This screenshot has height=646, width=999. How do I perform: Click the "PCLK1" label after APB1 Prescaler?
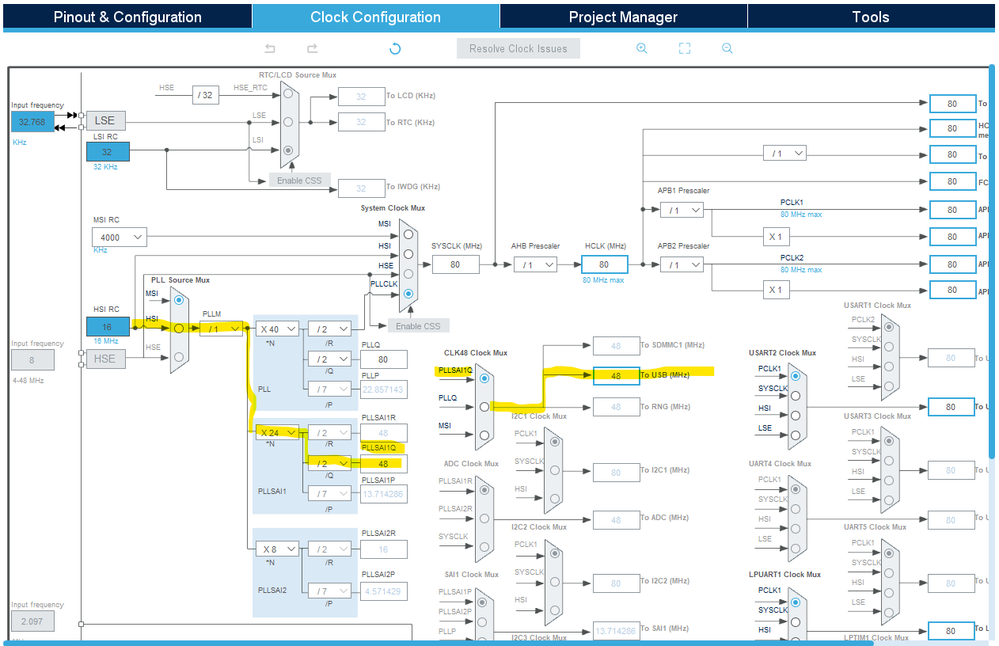pos(792,202)
